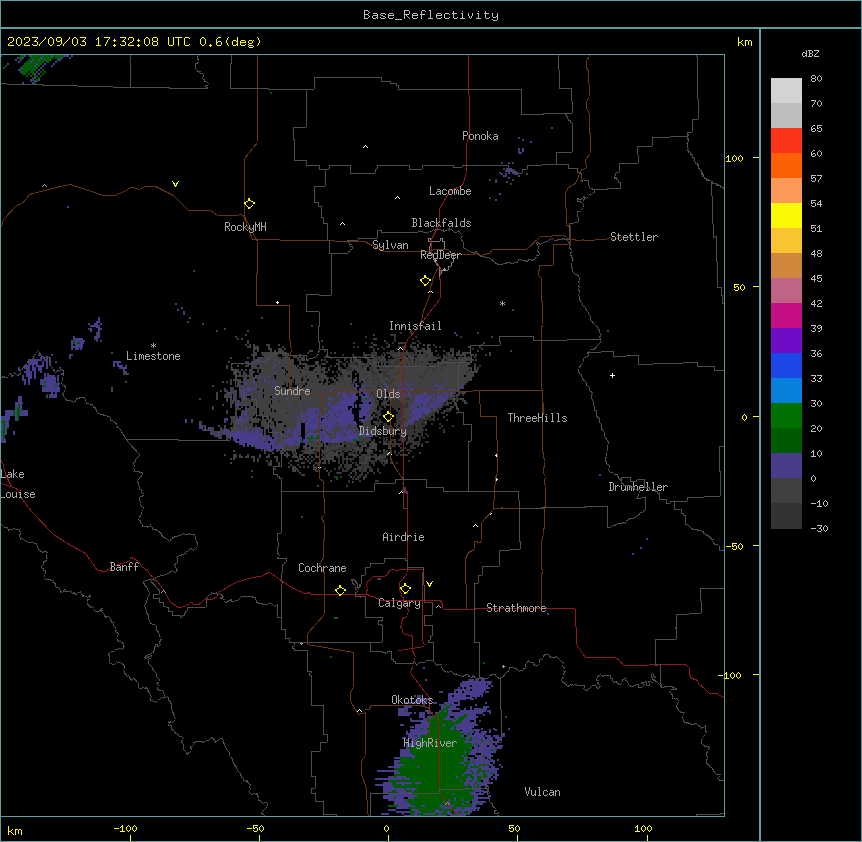The height and width of the screenshot is (842, 862).
Task: Click the RedDeer city label
Action: (x=440, y=255)
